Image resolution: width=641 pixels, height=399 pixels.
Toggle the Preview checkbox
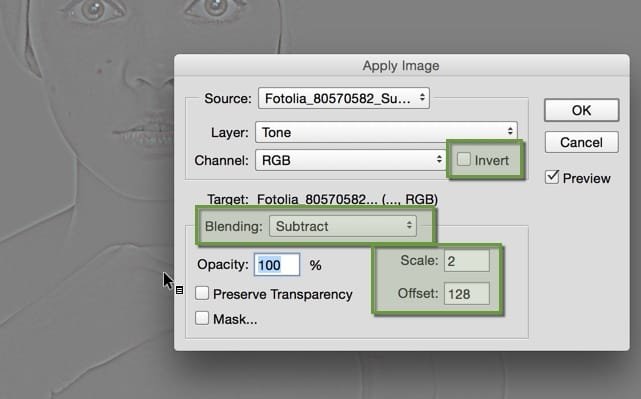point(552,177)
